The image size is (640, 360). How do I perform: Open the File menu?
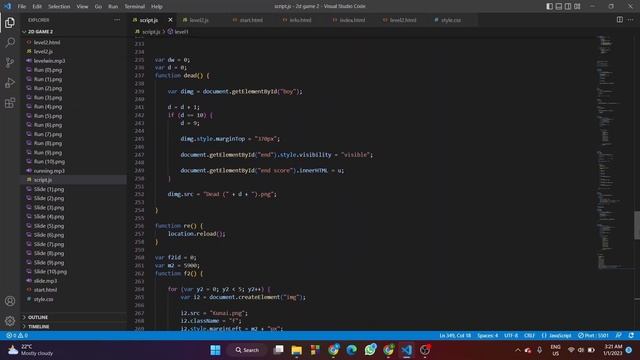[x=22, y=7]
